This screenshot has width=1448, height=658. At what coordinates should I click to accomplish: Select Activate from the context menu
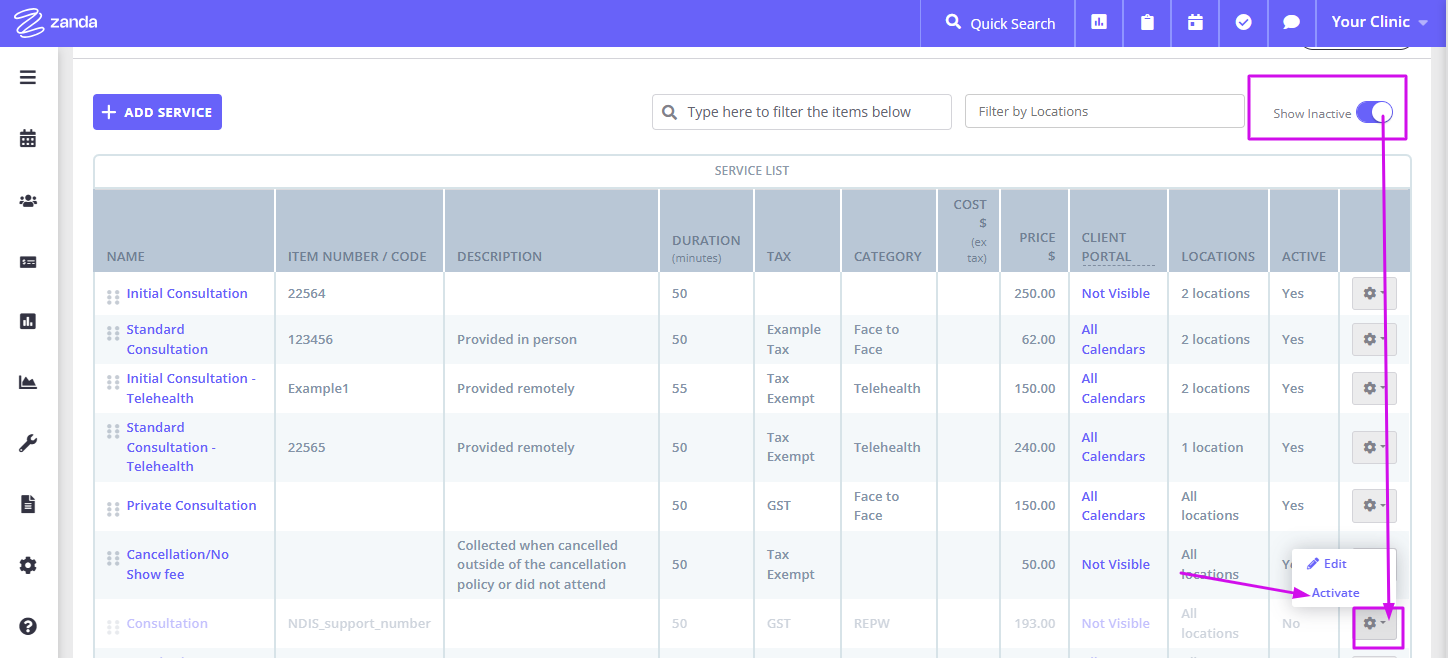(1335, 593)
